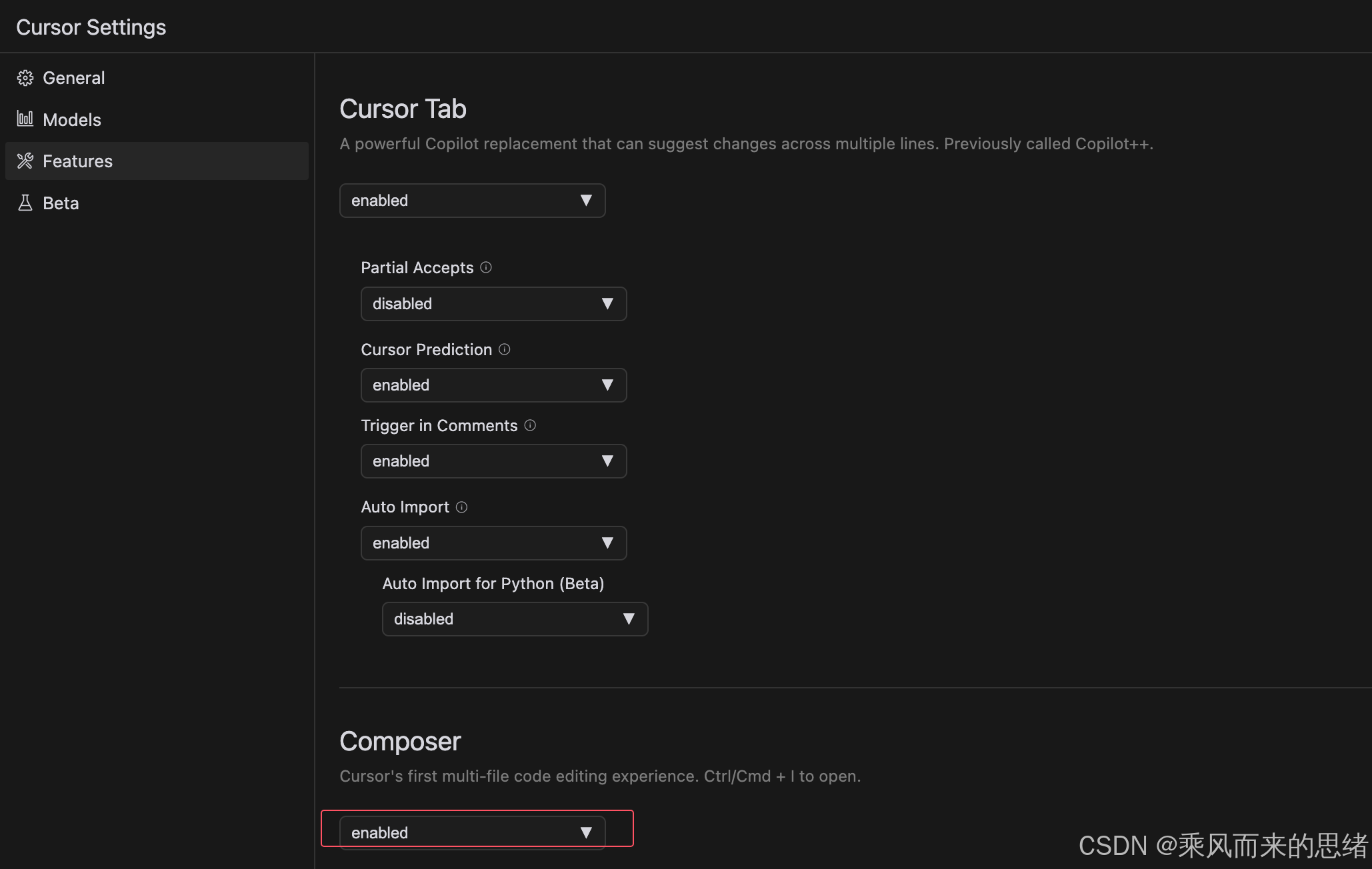Image resolution: width=1372 pixels, height=869 pixels.
Task: Switch to the Models settings tab
Action: point(157,119)
